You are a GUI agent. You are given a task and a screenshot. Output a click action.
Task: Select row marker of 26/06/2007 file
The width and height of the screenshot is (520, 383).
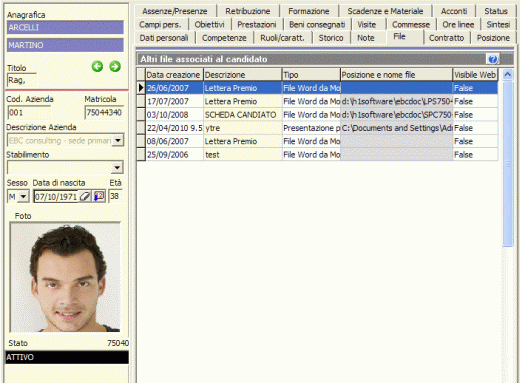pyautogui.click(x=141, y=88)
